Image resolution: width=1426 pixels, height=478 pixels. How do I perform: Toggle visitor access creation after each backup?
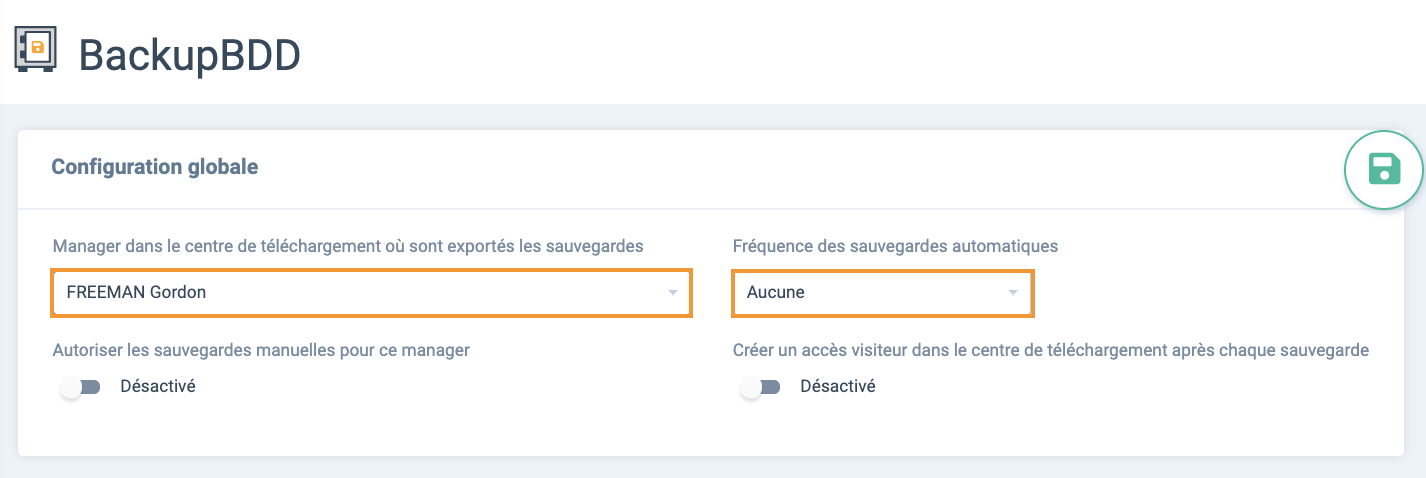tap(761, 387)
